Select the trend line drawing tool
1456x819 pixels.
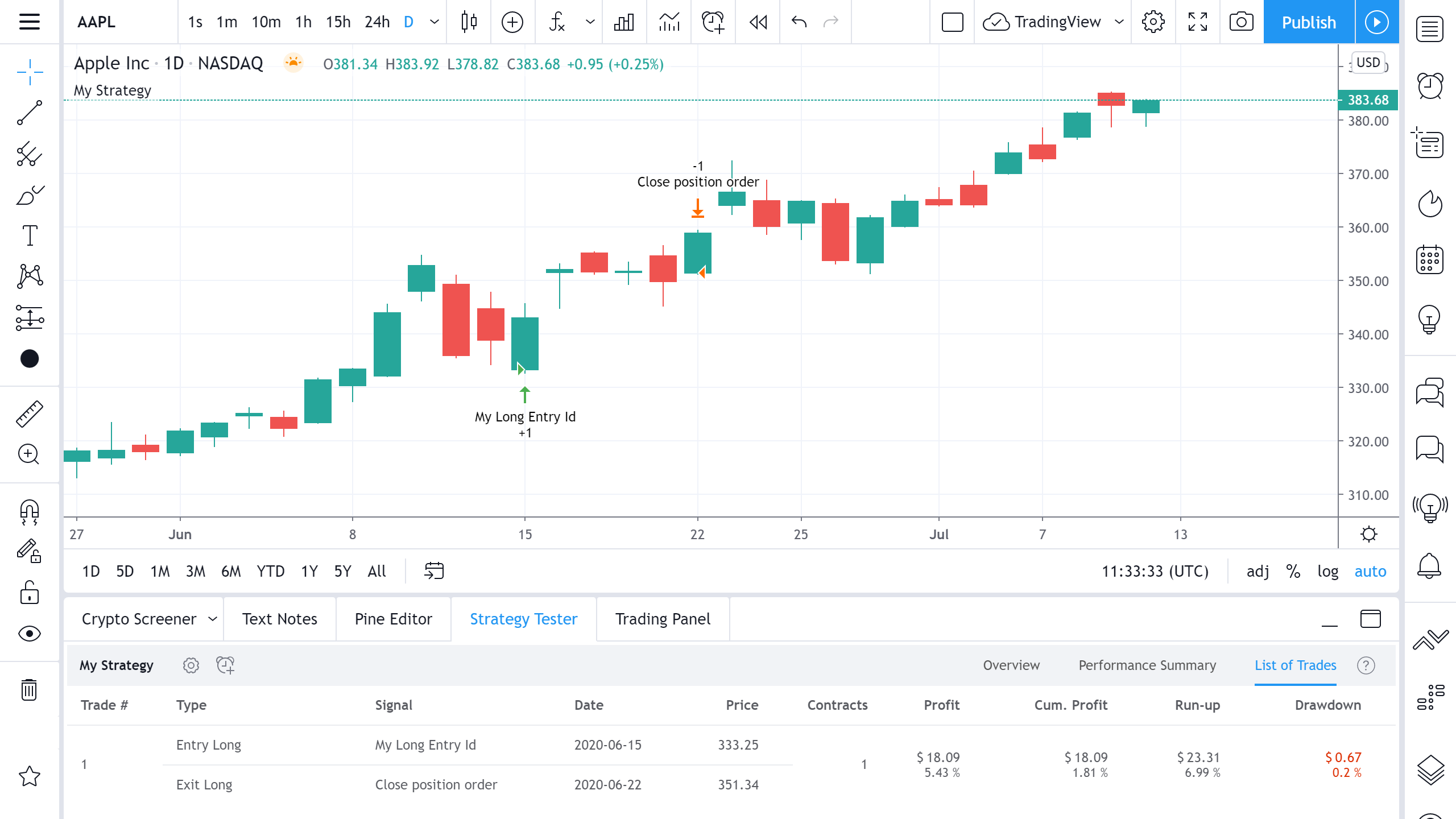[x=30, y=113]
